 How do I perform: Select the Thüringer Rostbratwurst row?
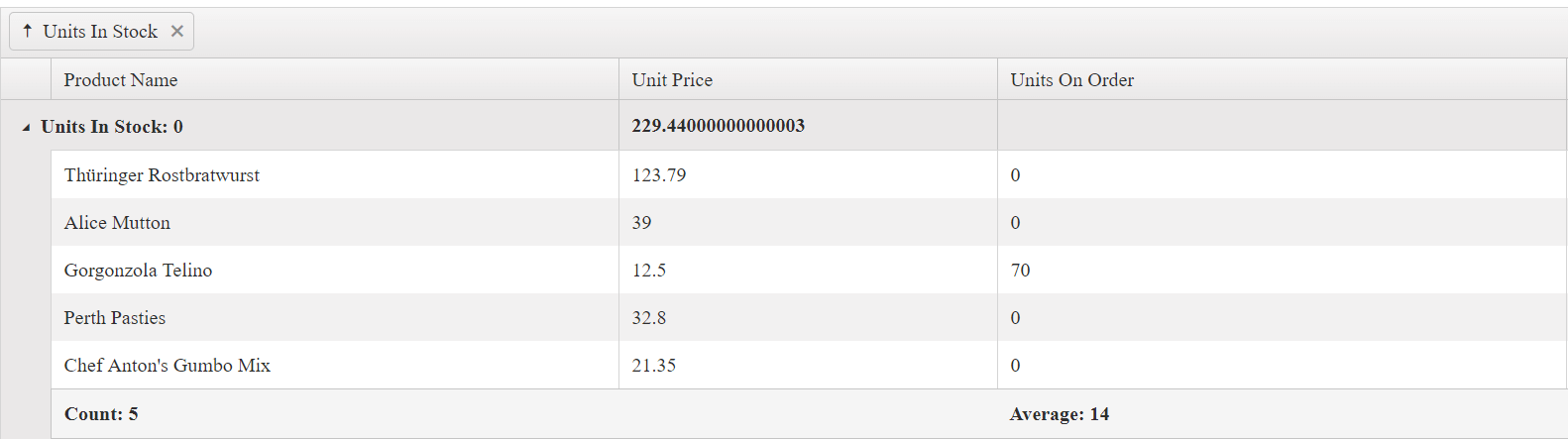pos(162,175)
